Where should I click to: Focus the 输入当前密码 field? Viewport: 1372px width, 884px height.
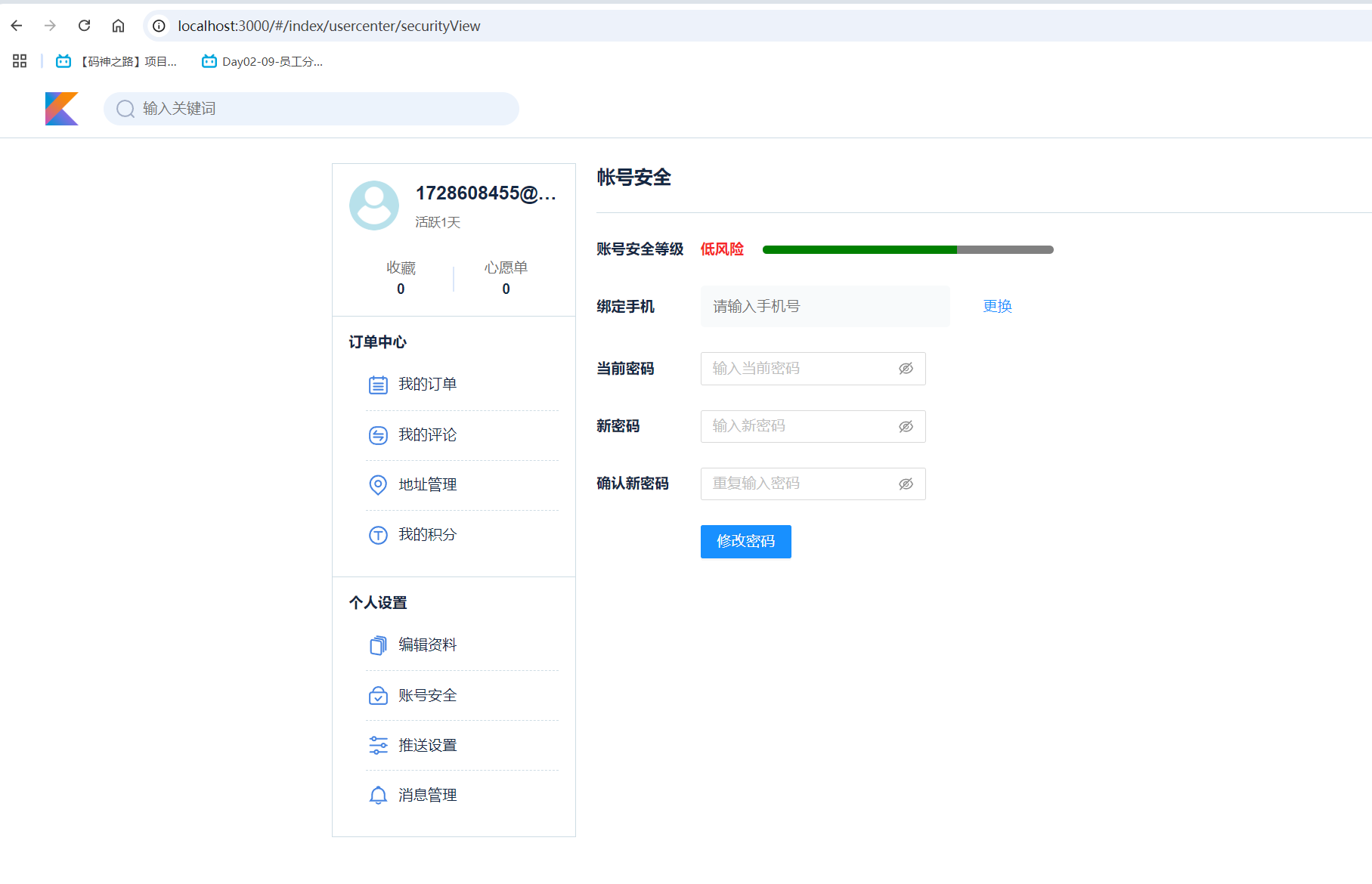[x=813, y=369]
